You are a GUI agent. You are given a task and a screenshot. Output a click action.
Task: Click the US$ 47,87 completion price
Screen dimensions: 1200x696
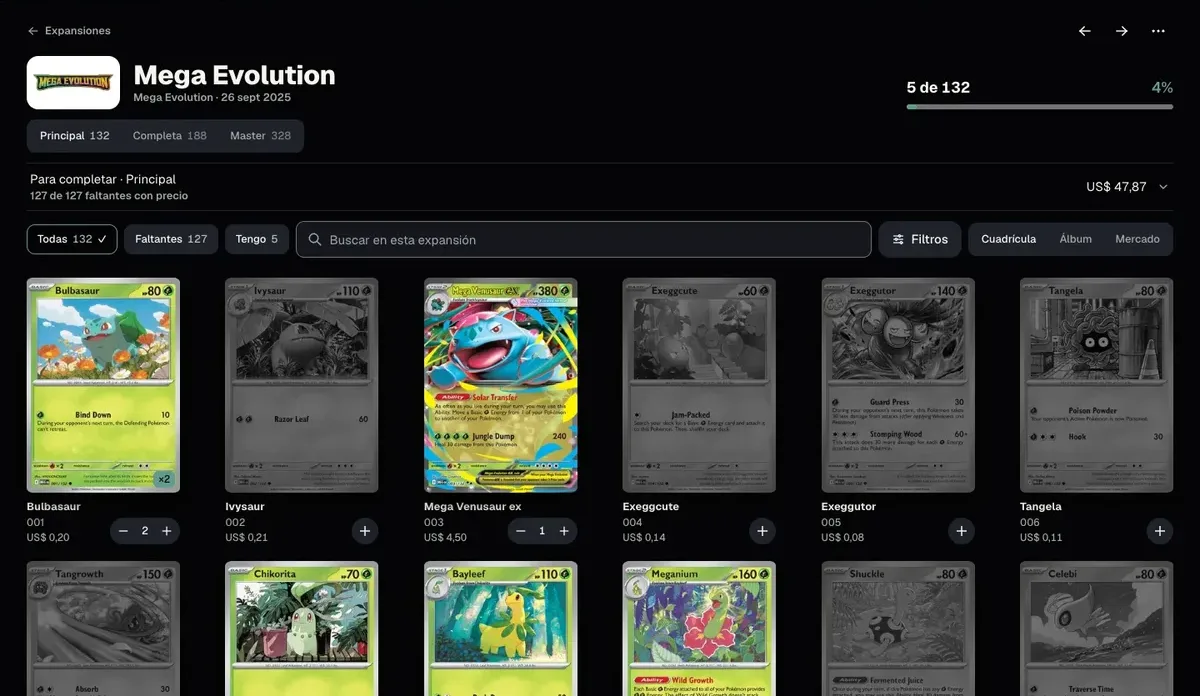(x=1116, y=187)
